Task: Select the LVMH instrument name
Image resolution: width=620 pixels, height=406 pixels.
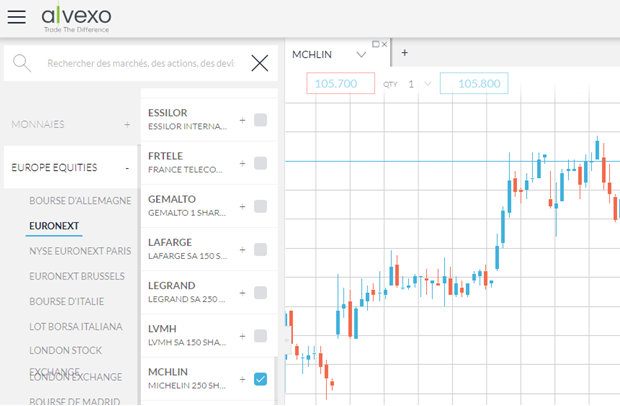Action: (163, 329)
